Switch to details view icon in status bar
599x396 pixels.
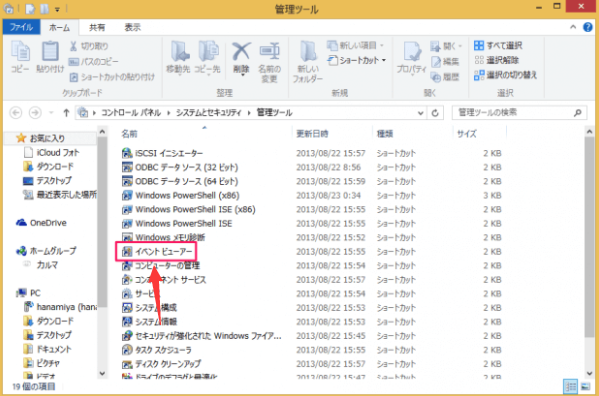pyautogui.click(x=570, y=386)
